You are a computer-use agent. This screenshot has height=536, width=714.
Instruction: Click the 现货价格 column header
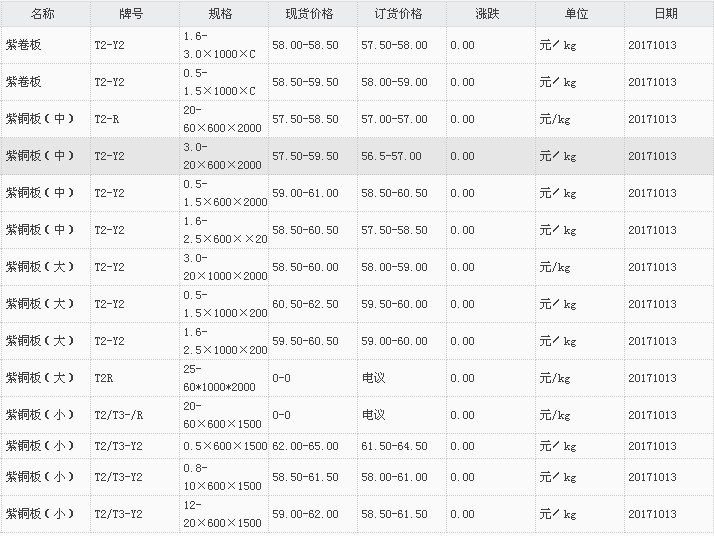[x=310, y=14]
